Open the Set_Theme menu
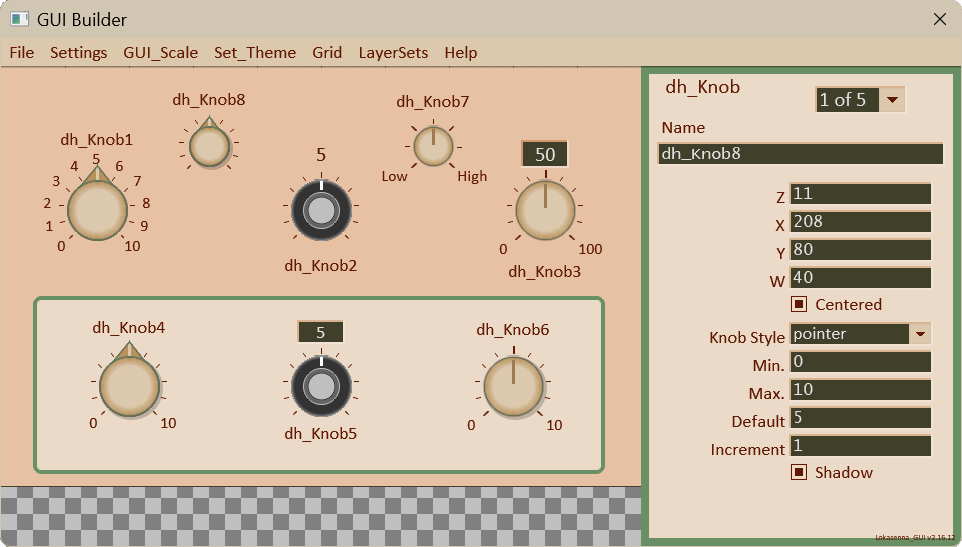 click(x=255, y=53)
